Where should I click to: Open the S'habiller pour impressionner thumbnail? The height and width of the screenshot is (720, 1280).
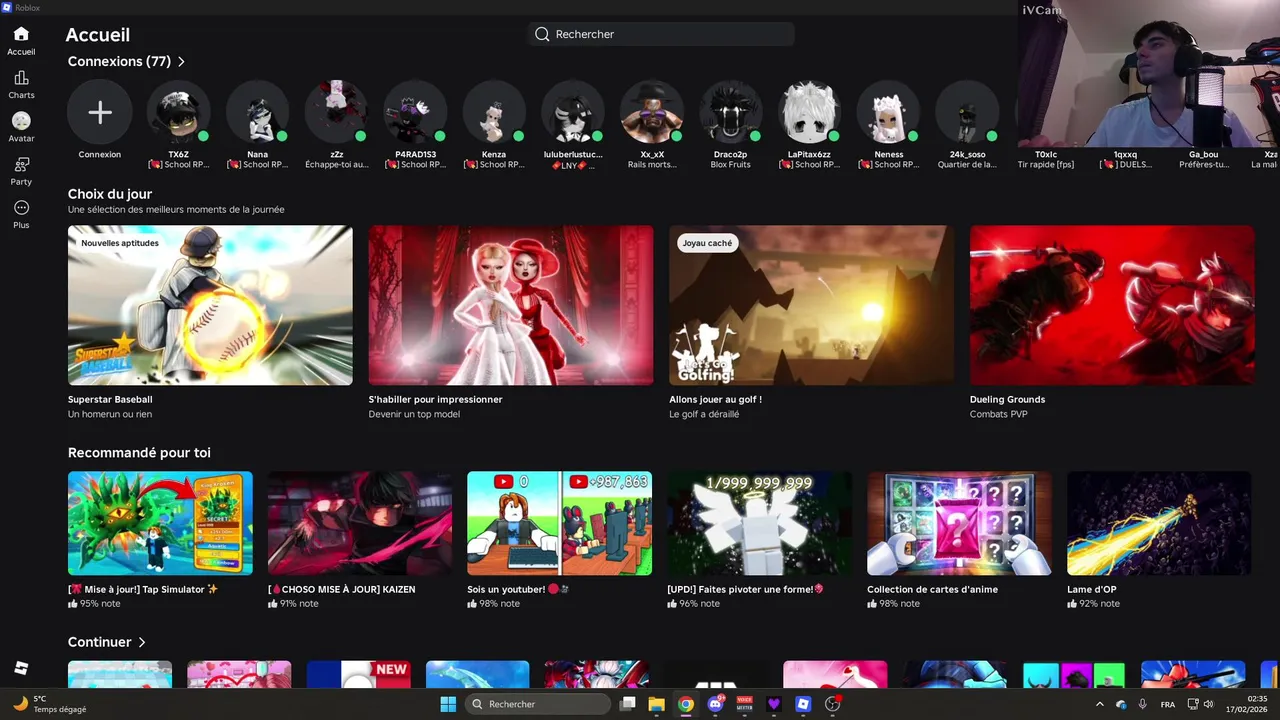(511, 305)
